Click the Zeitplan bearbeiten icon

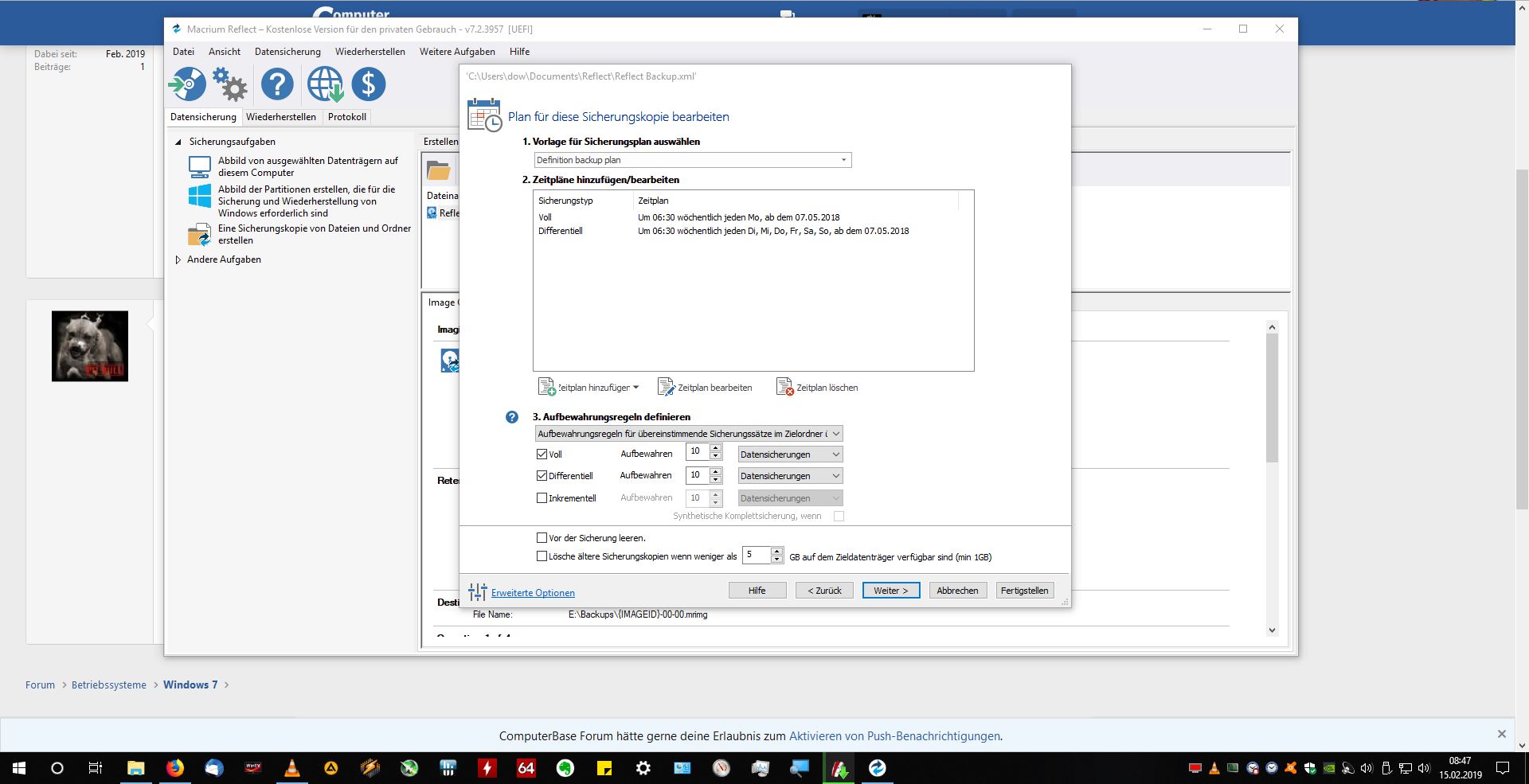pyautogui.click(x=666, y=387)
